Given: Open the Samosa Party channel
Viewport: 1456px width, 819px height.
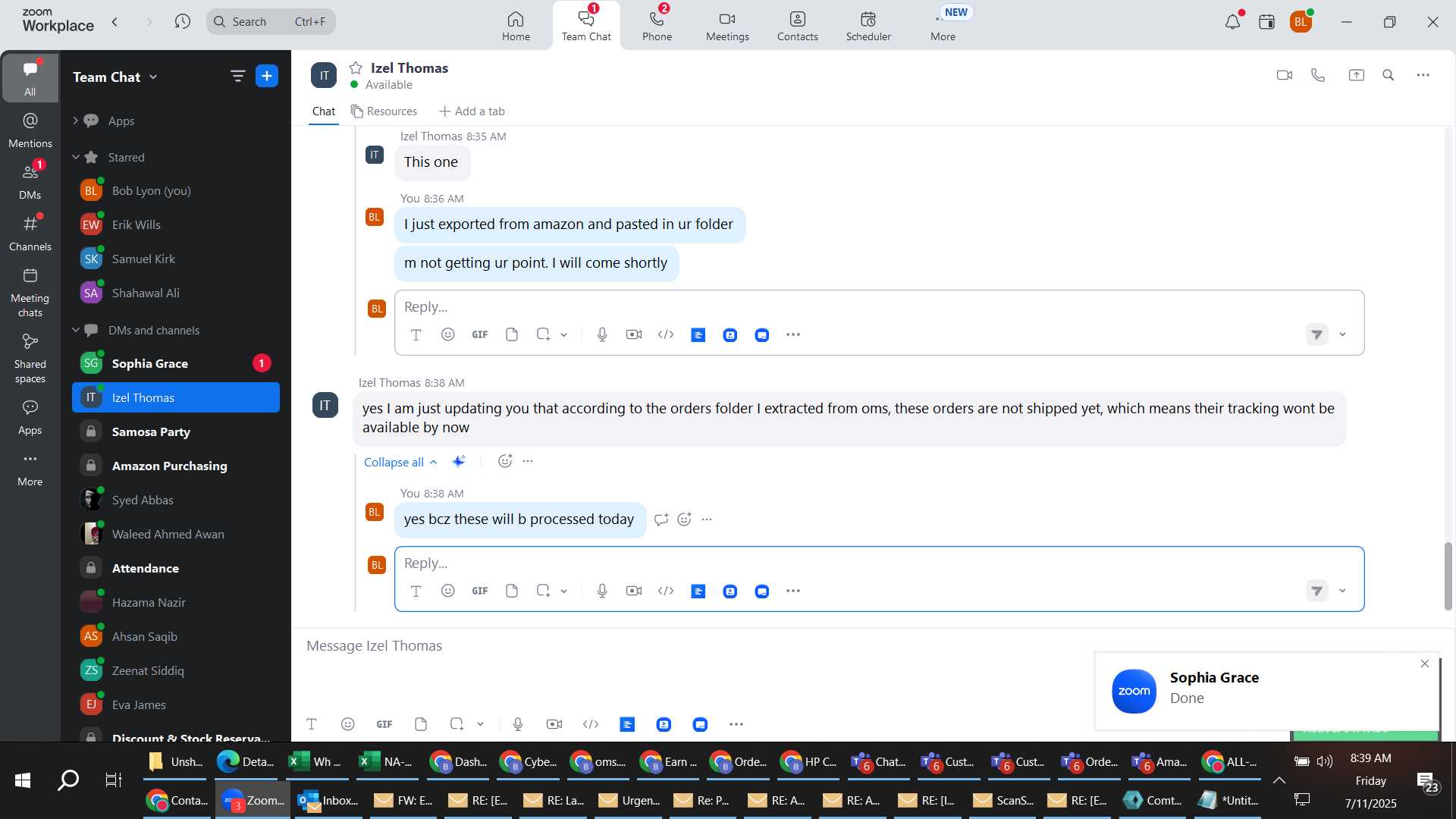Looking at the screenshot, I should (x=176, y=431).
